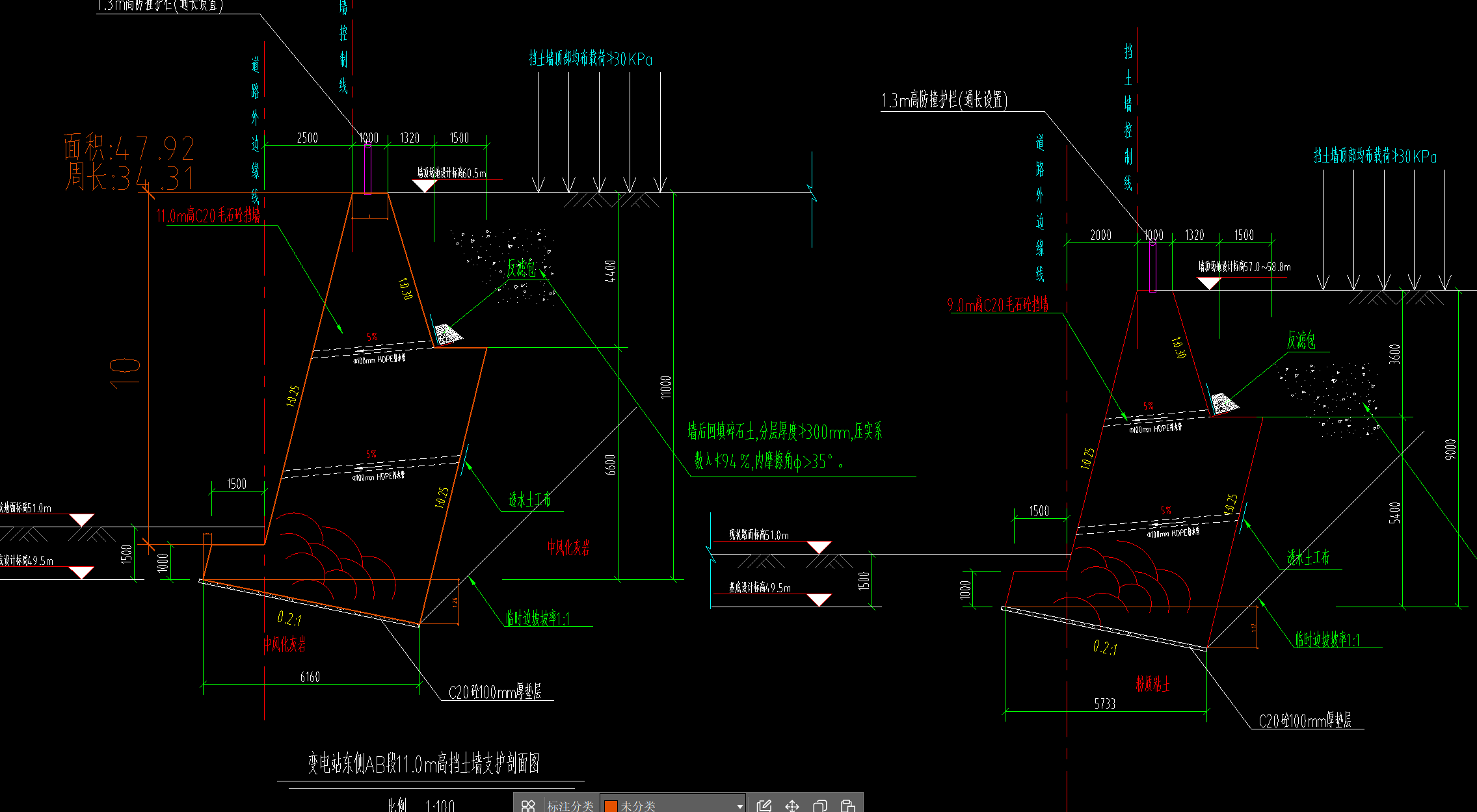
Task: Click the 6600 vertical dimension text
Action: pyautogui.click(x=610, y=464)
